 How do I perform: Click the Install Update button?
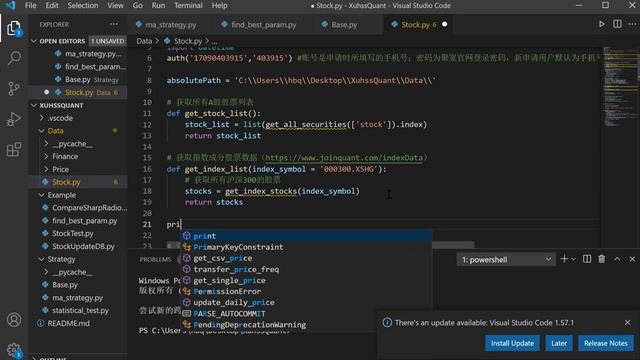point(512,343)
